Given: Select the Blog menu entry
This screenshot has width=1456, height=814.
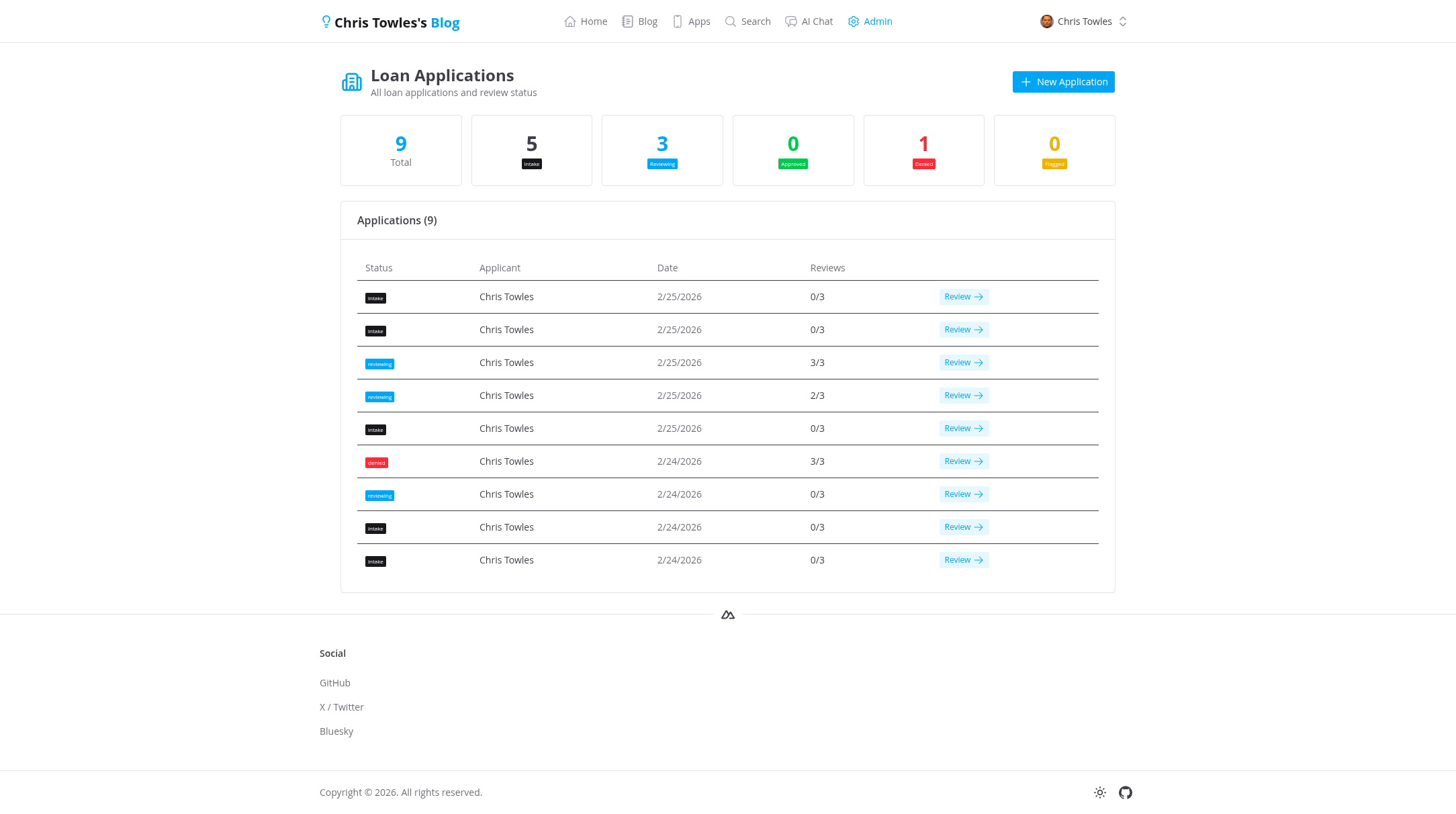Looking at the screenshot, I should 647,21.
